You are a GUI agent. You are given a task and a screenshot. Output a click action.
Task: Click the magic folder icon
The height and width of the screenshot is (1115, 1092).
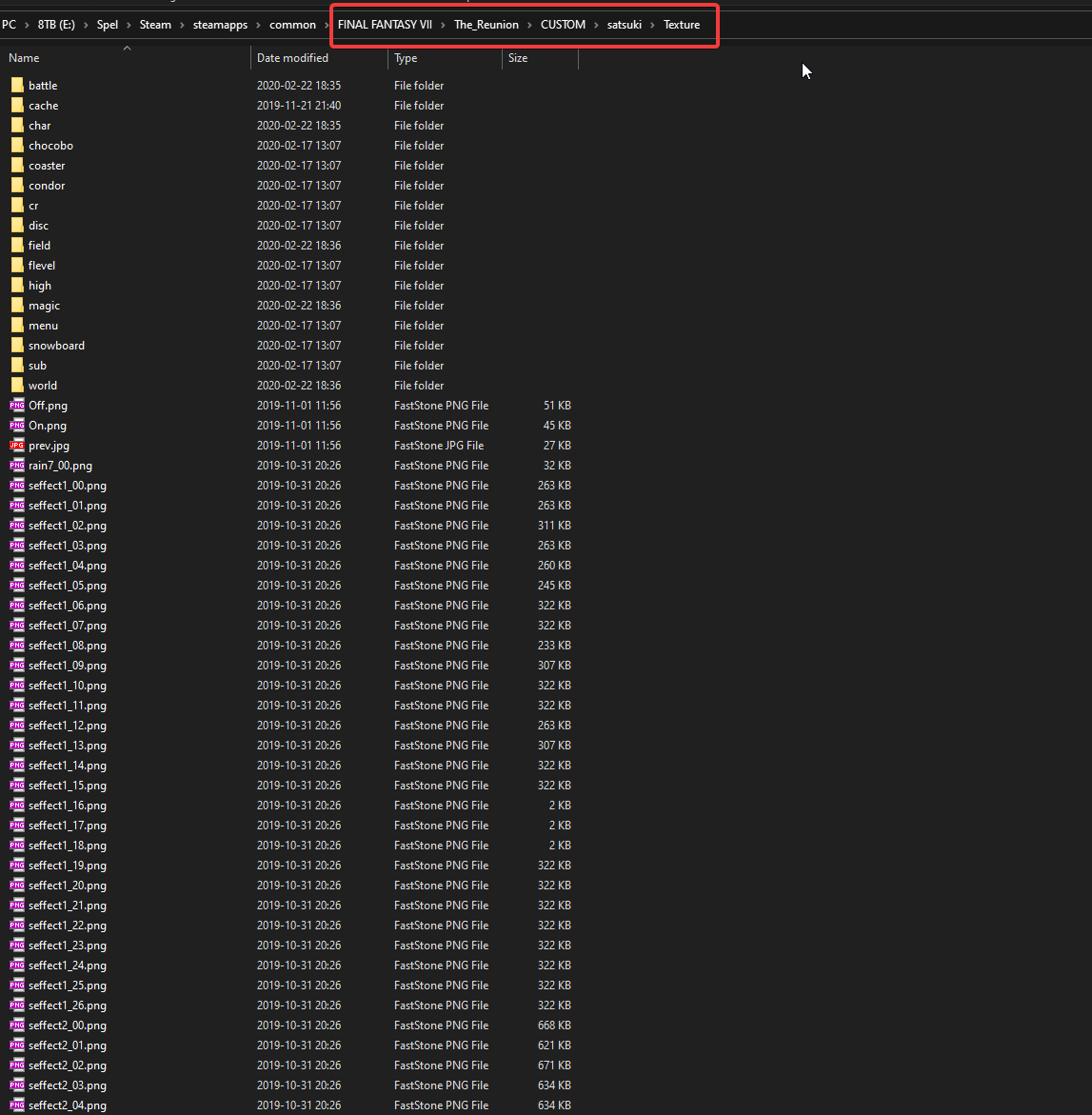pos(17,305)
